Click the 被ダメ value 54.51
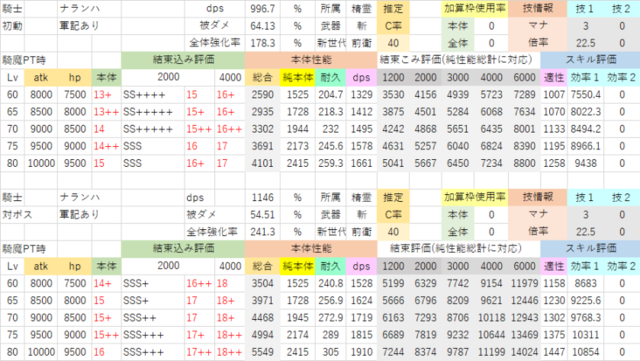640x361 pixels. point(262,215)
